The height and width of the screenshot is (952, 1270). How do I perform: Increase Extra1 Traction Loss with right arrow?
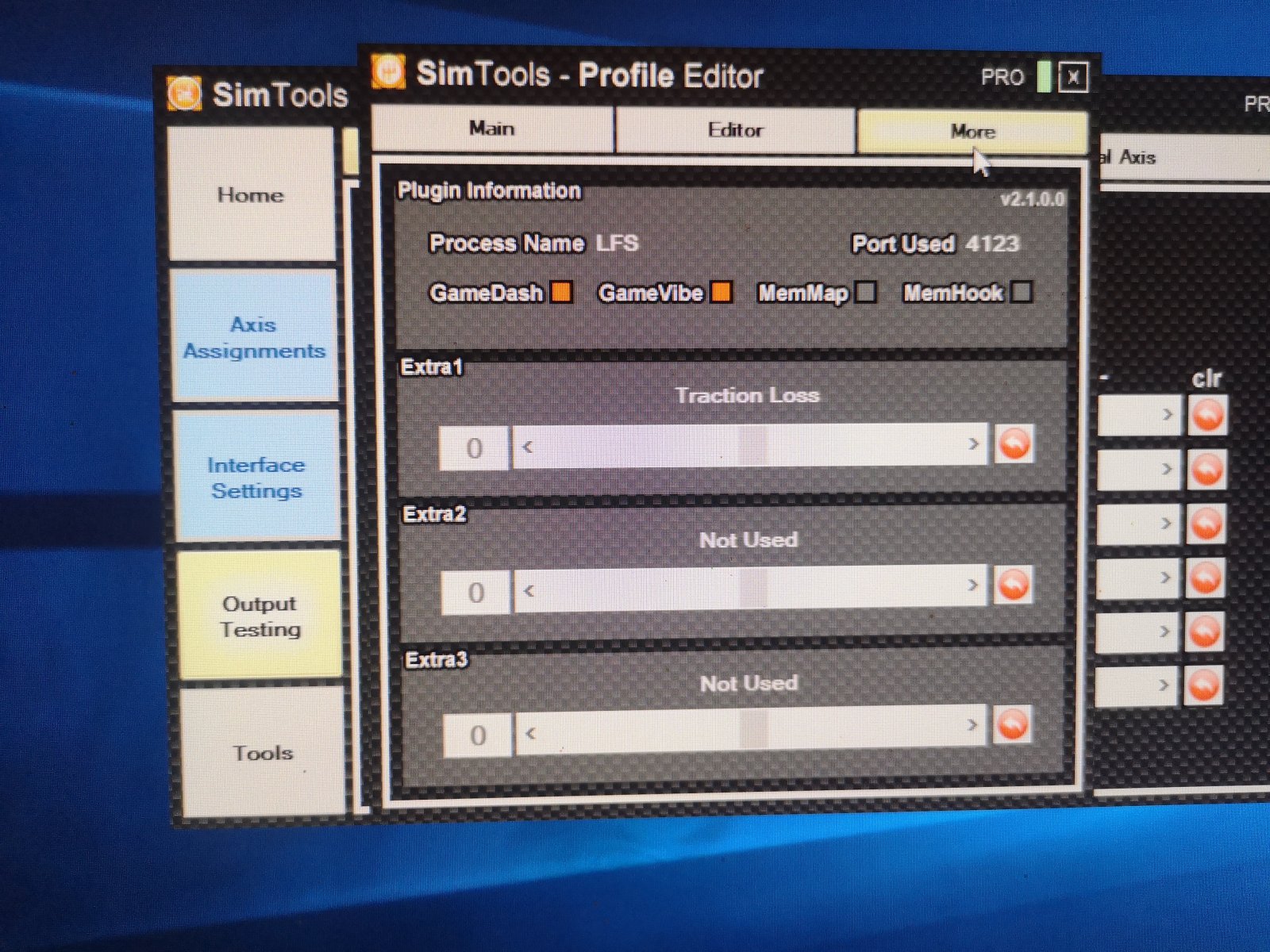point(973,444)
